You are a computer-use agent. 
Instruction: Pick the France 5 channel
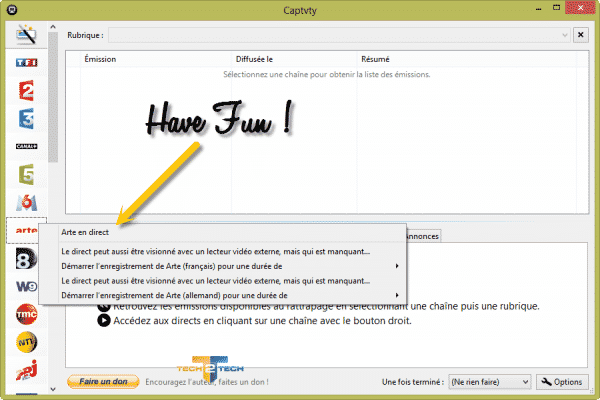point(26,174)
